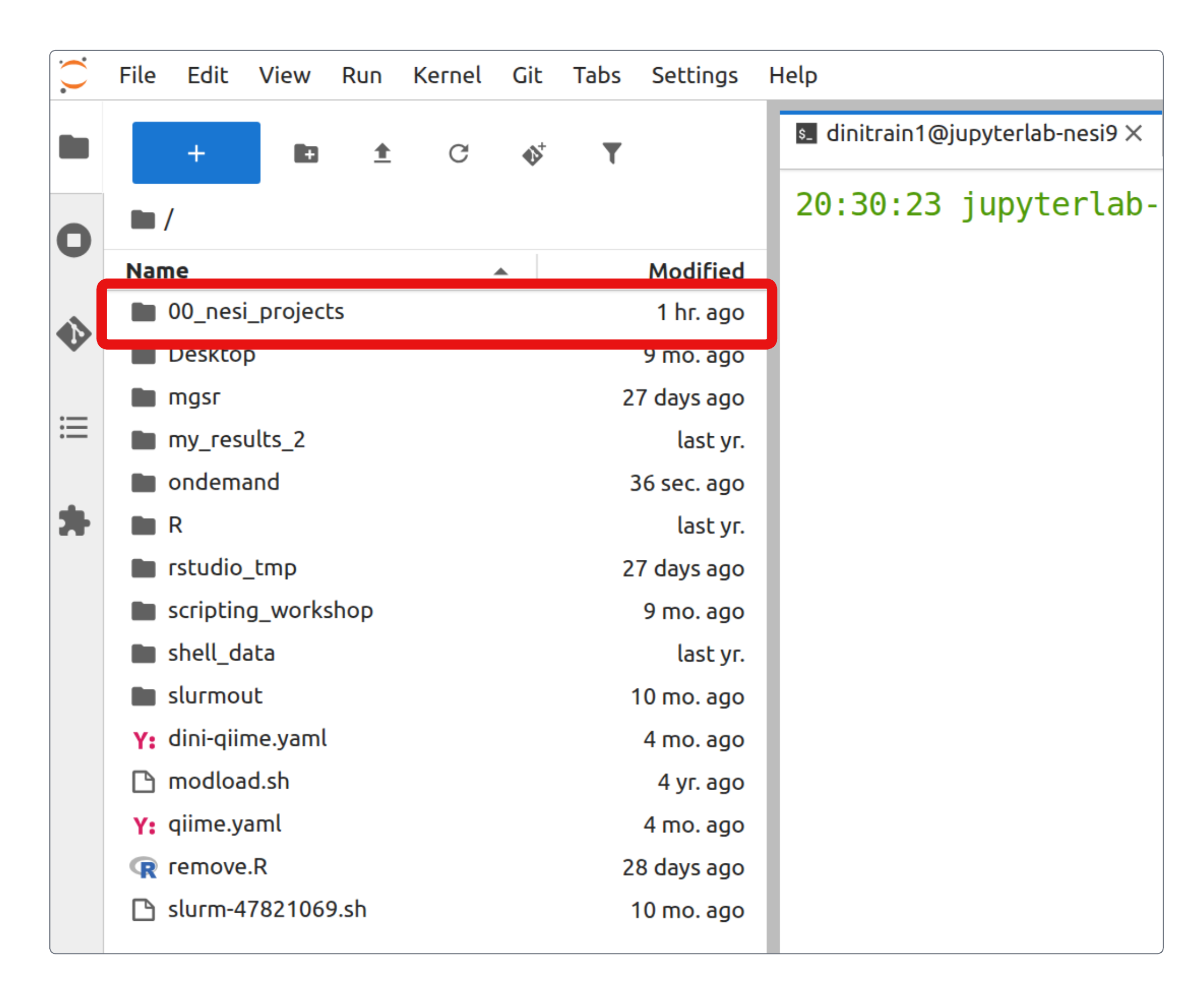Switch to the Running Terminals sidebar panel
This screenshot has height=988, width=1204.
[x=73, y=240]
